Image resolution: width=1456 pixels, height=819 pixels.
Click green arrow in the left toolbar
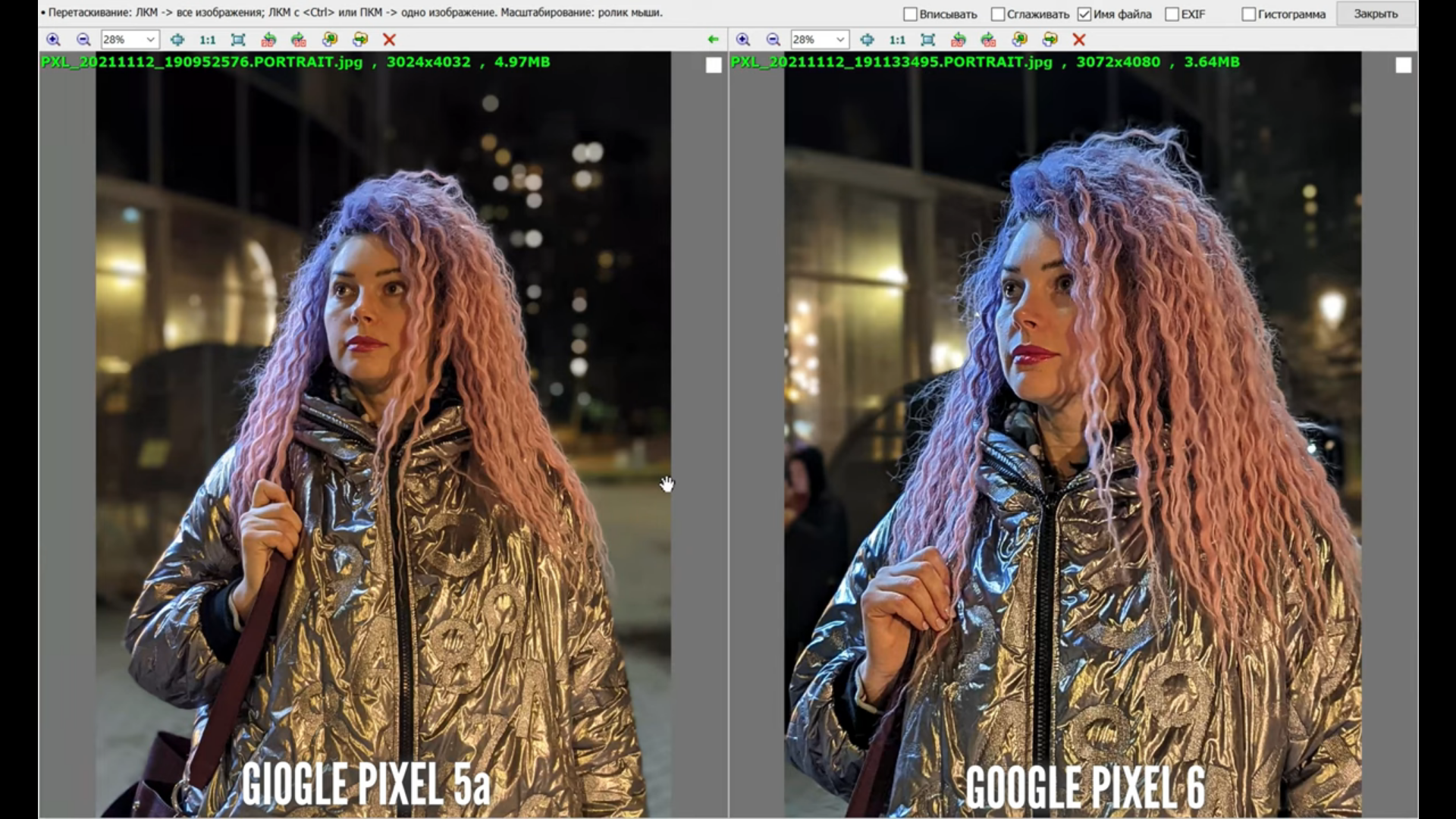712,39
